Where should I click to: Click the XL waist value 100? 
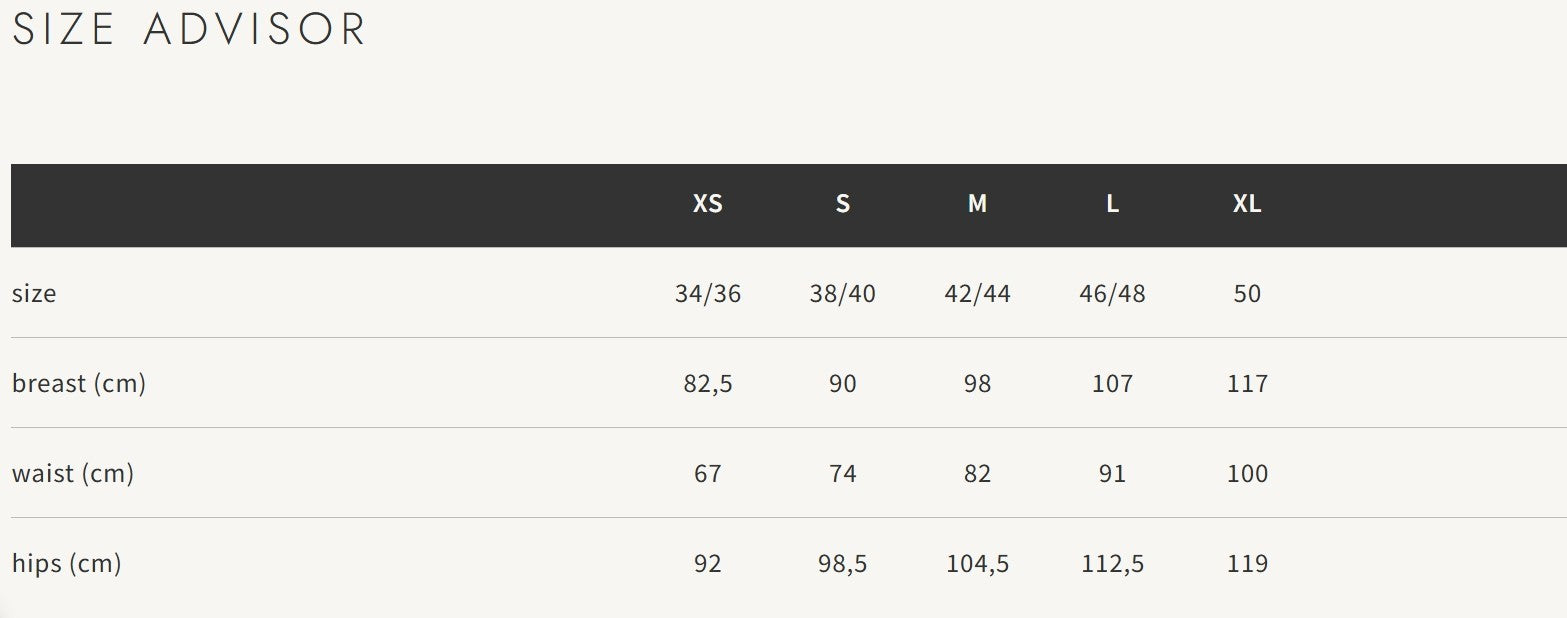tap(1247, 473)
